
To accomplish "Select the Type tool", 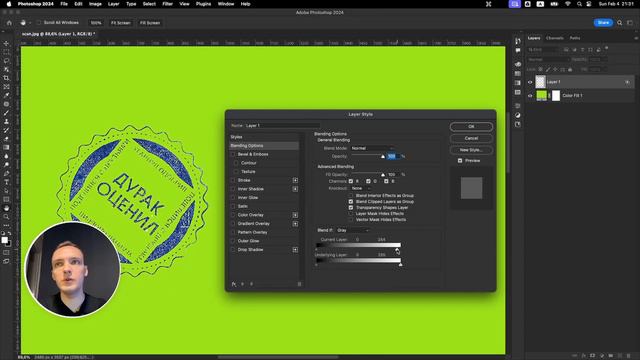I will pyautogui.click(x=6, y=182).
